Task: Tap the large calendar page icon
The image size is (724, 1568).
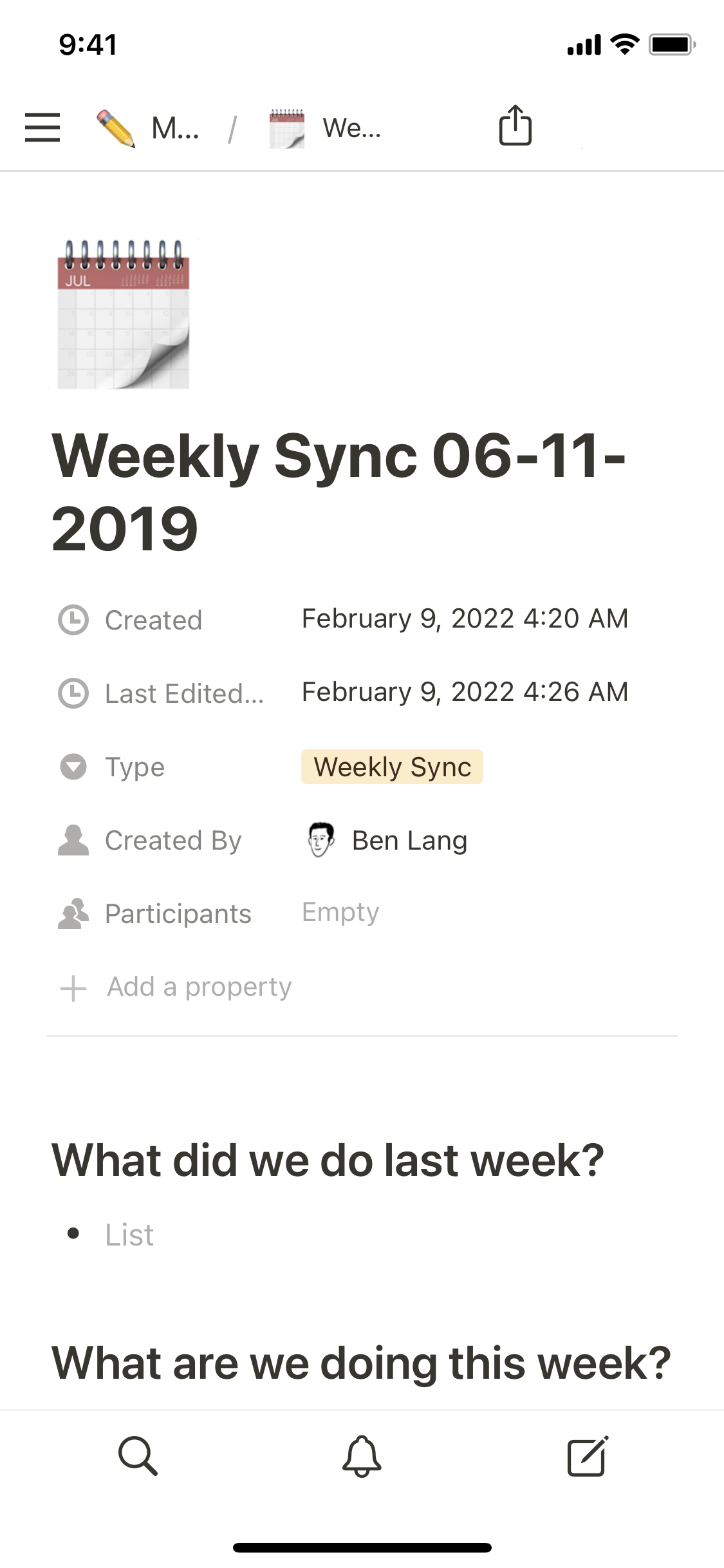Action: pyautogui.click(x=124, y=314)
